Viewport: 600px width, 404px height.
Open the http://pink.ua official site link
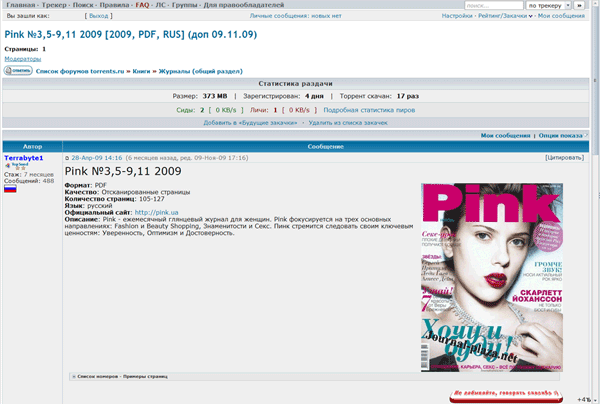(157, 212)
